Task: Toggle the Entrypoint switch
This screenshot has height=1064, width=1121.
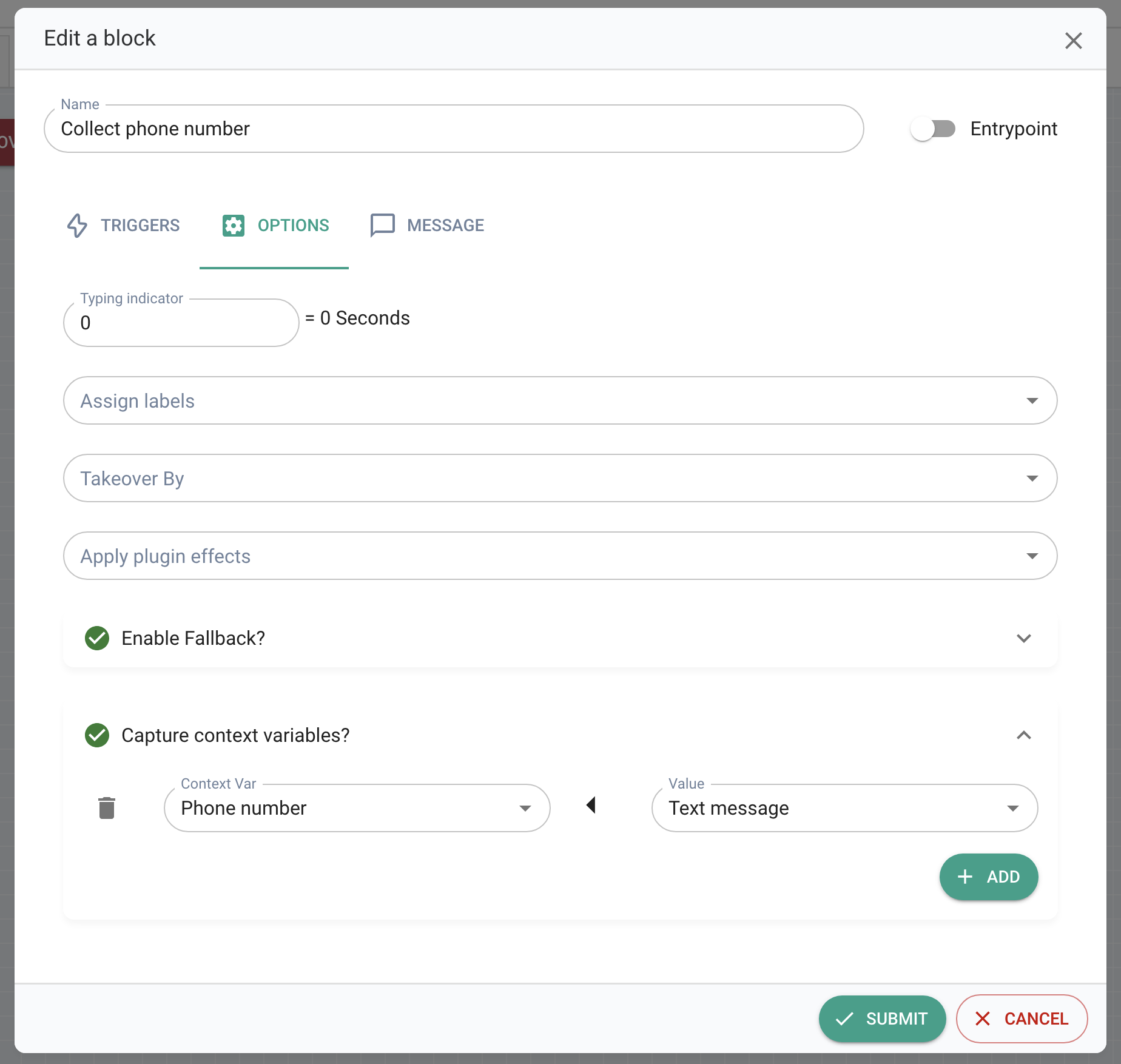Action: (932, 129)
